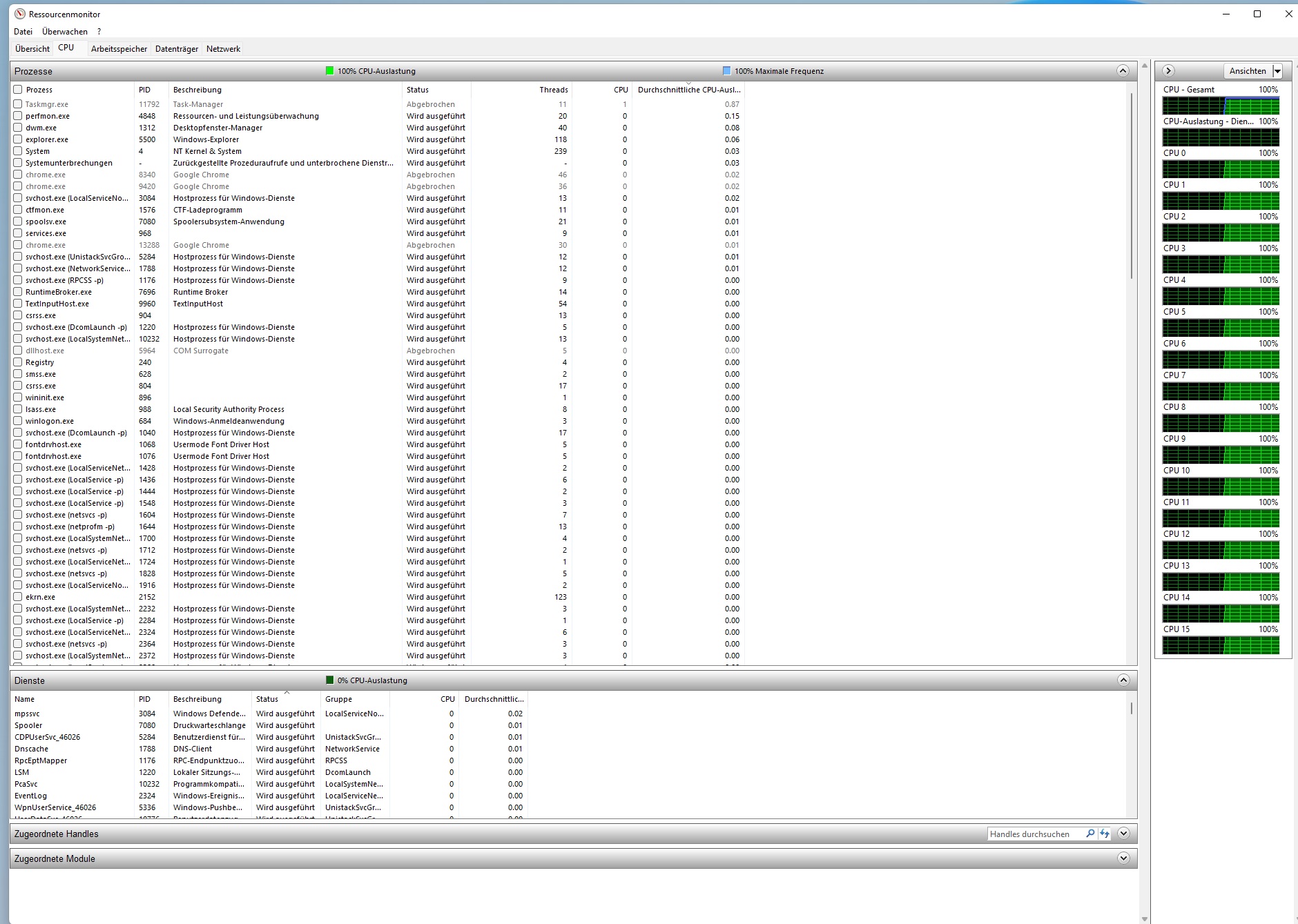The height and width of the screenshot is (924, 1298).
Task: Click the CPU 15 usage graph
Action: (1221, 645)
